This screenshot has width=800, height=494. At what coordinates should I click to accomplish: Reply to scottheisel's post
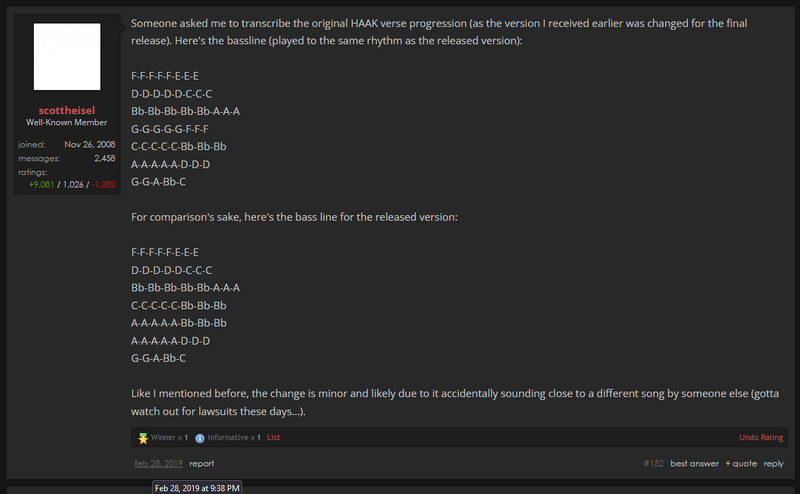pyautogui.click(x=774, y=464)
